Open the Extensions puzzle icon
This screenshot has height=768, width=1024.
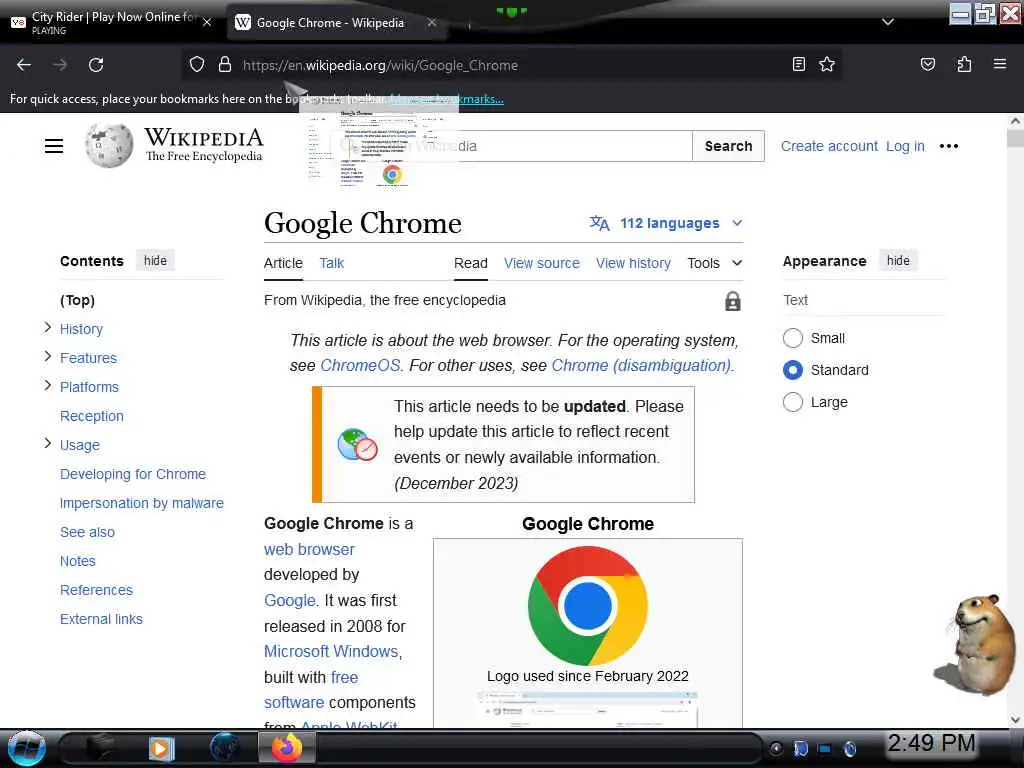coord(964,64)
